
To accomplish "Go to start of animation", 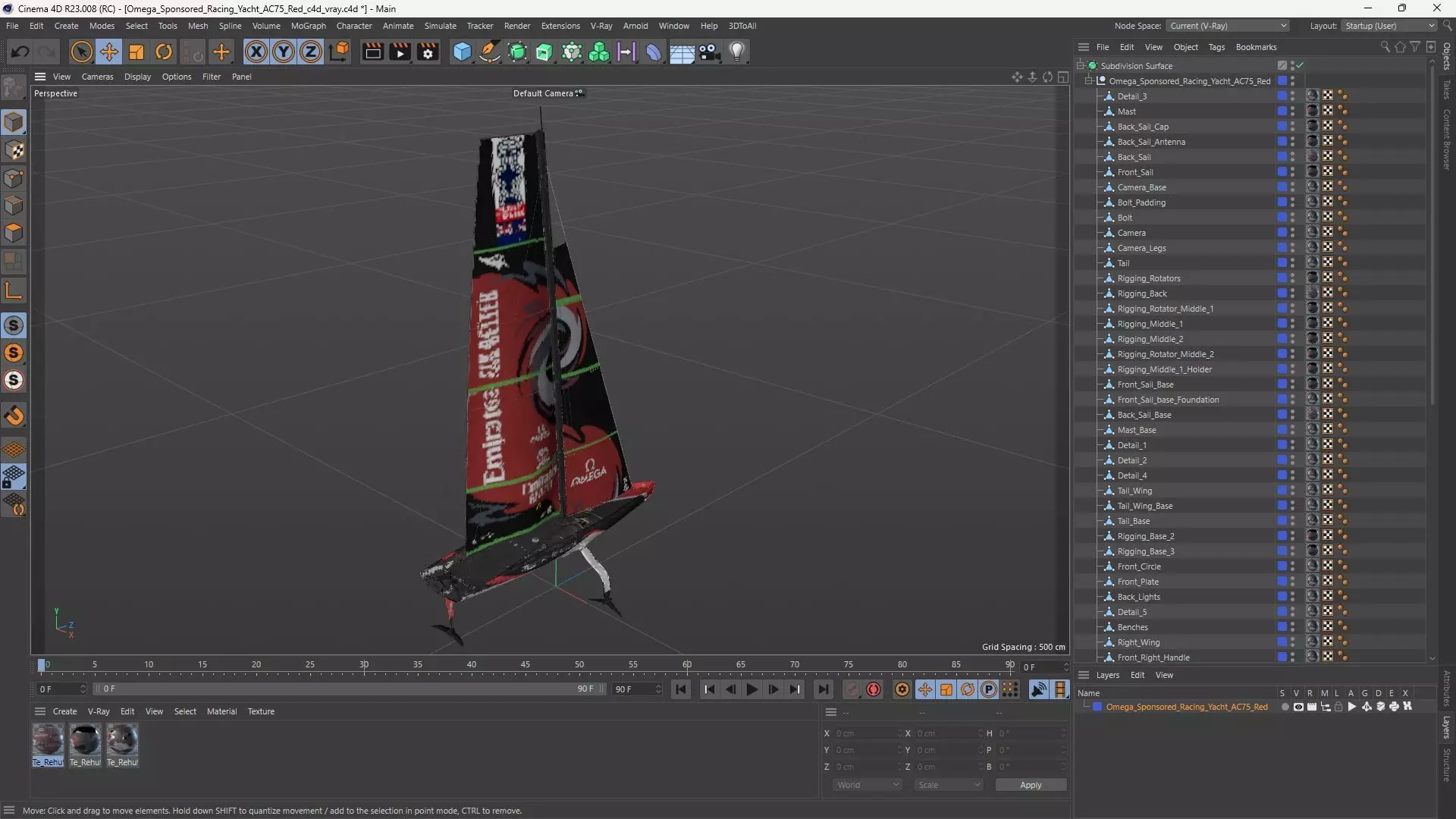I will [x=681, y=689].
